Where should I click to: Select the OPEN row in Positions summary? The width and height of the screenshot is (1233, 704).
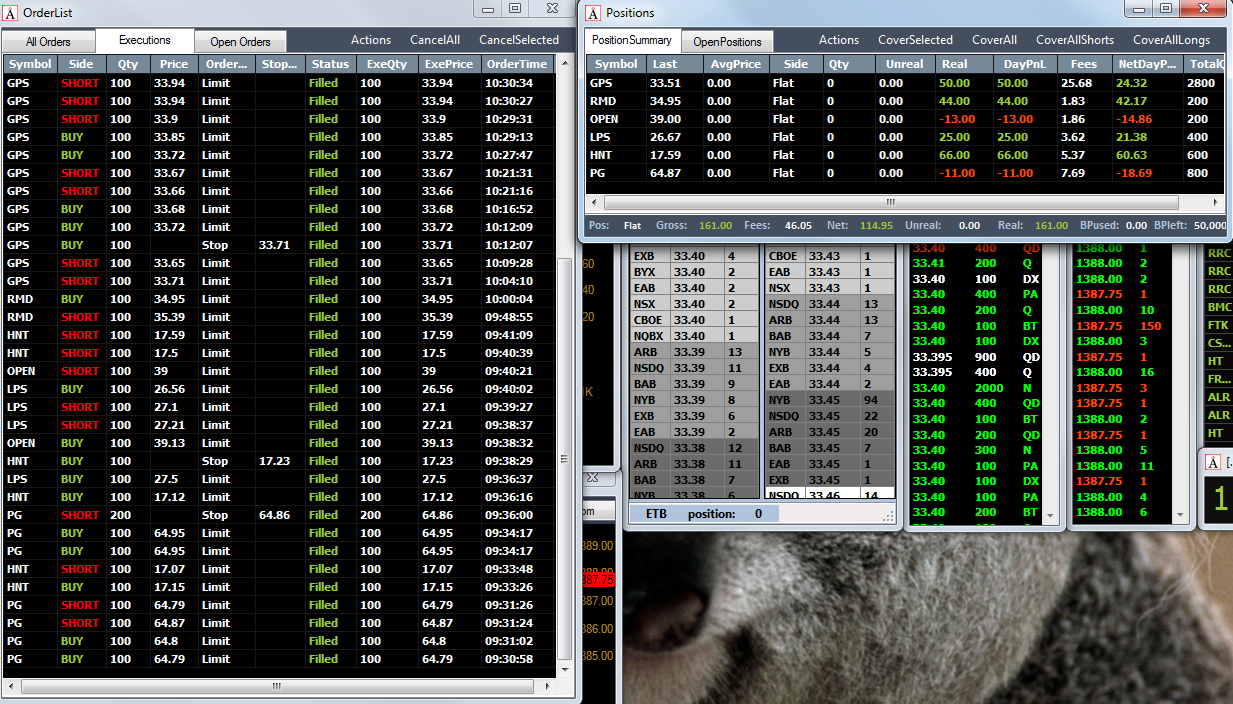(905, 119)
